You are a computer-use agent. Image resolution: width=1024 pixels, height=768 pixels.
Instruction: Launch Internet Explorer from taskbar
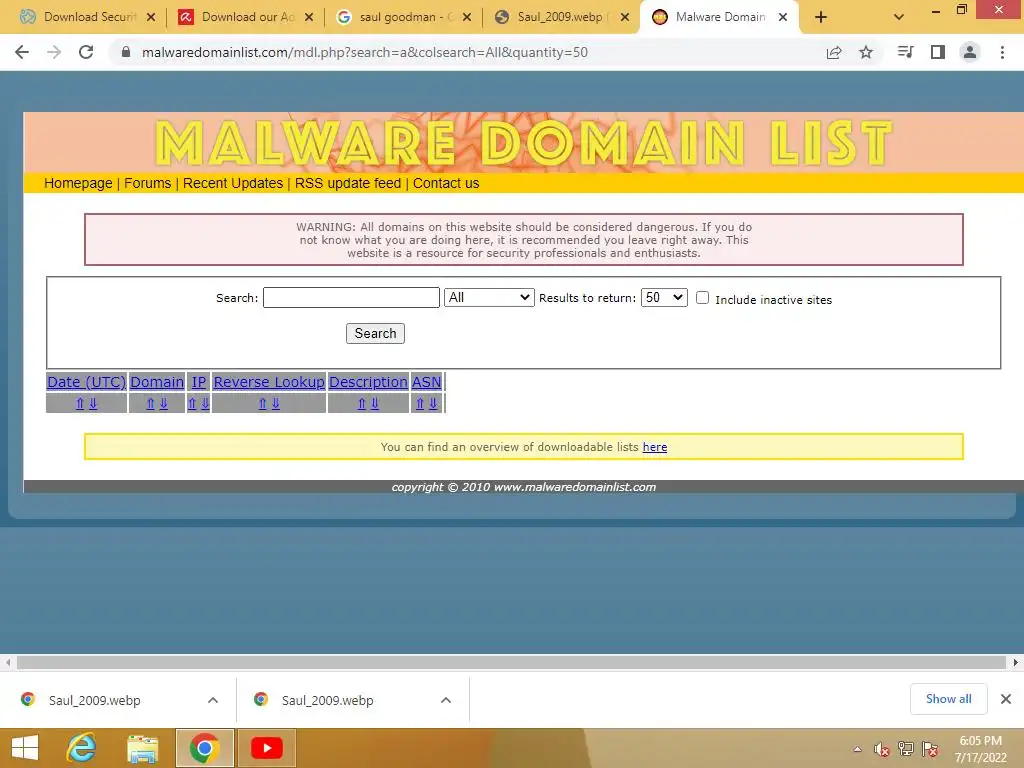click(82, 748)
